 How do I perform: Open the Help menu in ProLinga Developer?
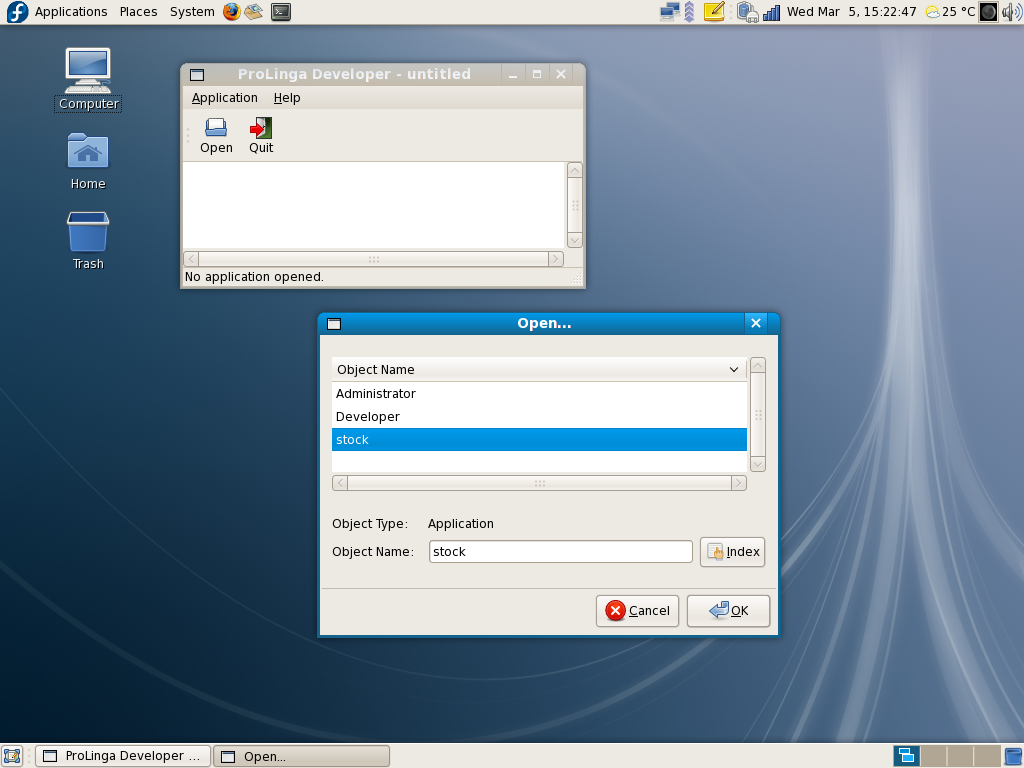pyautogui.click(x=287, y=98)
